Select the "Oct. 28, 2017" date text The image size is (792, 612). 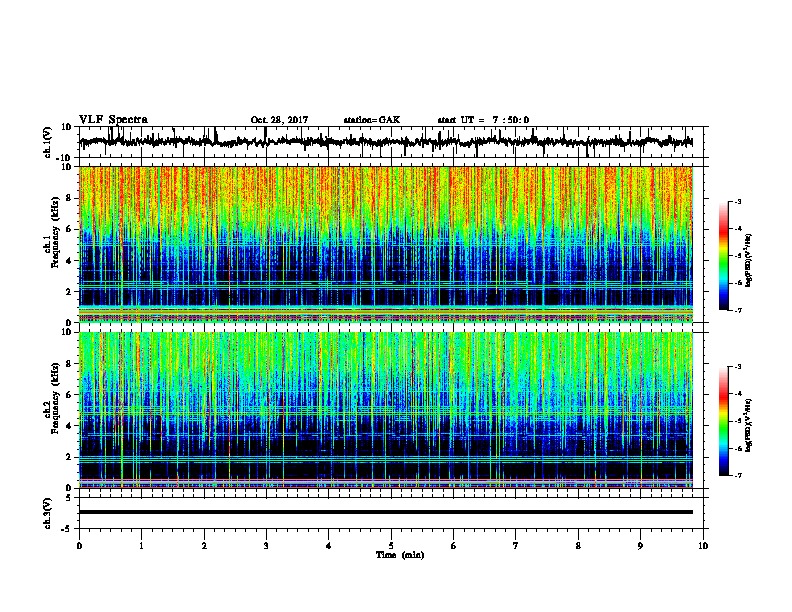pyautogui.click(x=279, y=120)
